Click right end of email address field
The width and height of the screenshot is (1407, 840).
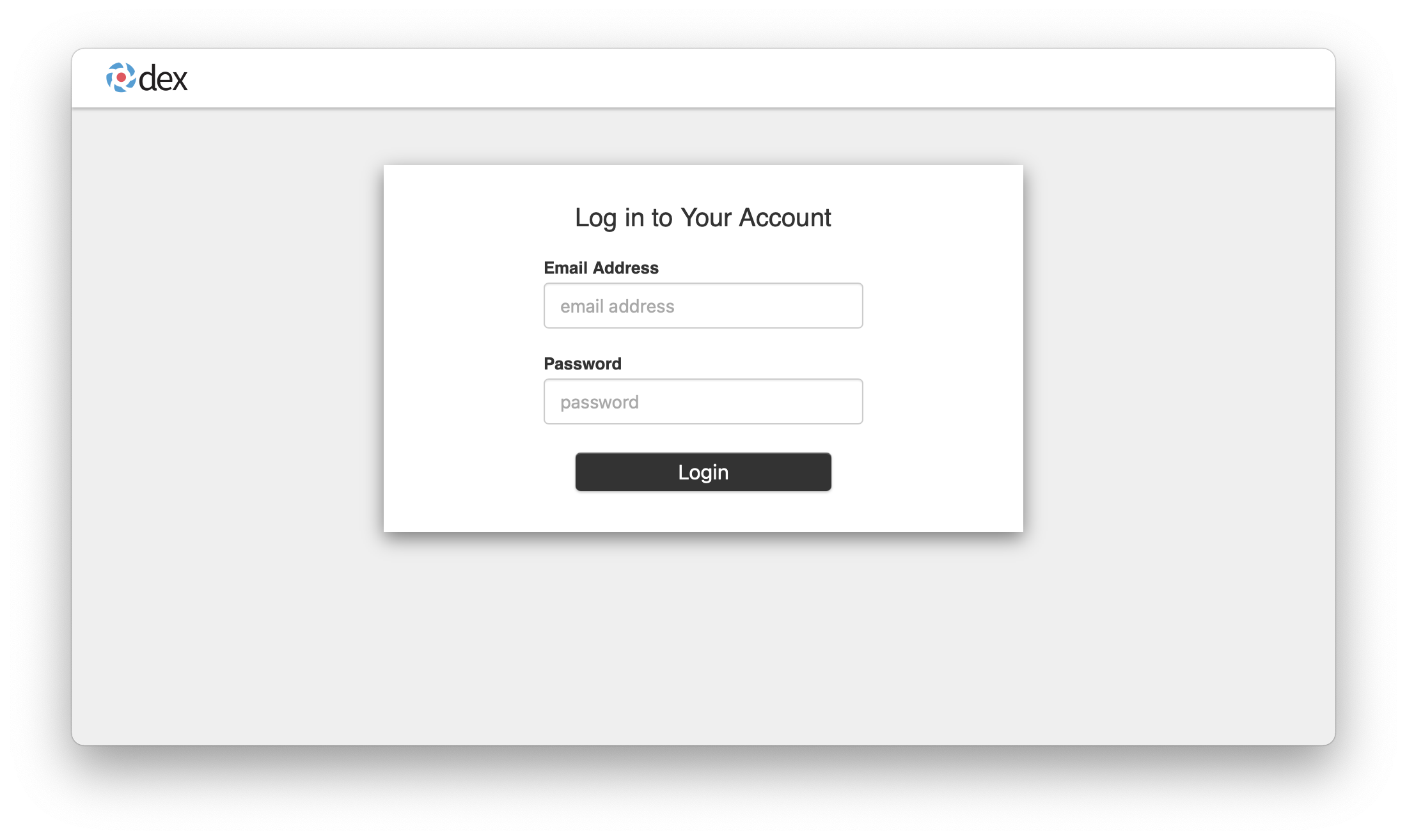[844, 306]
